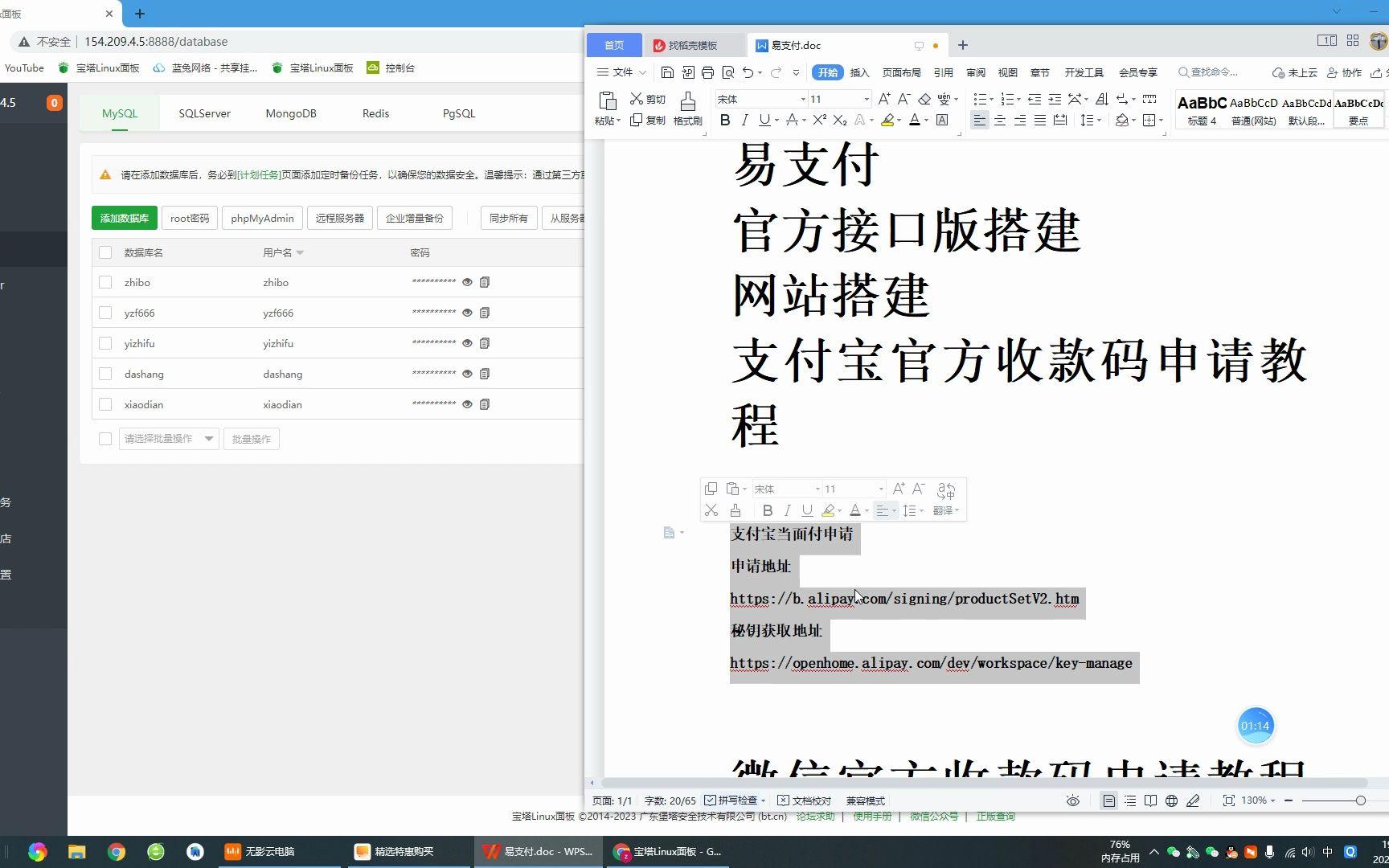The width and height of the screenshot is (1389, 868).
Task: Copy password icon for zhibo database
Action: (485, 282)
